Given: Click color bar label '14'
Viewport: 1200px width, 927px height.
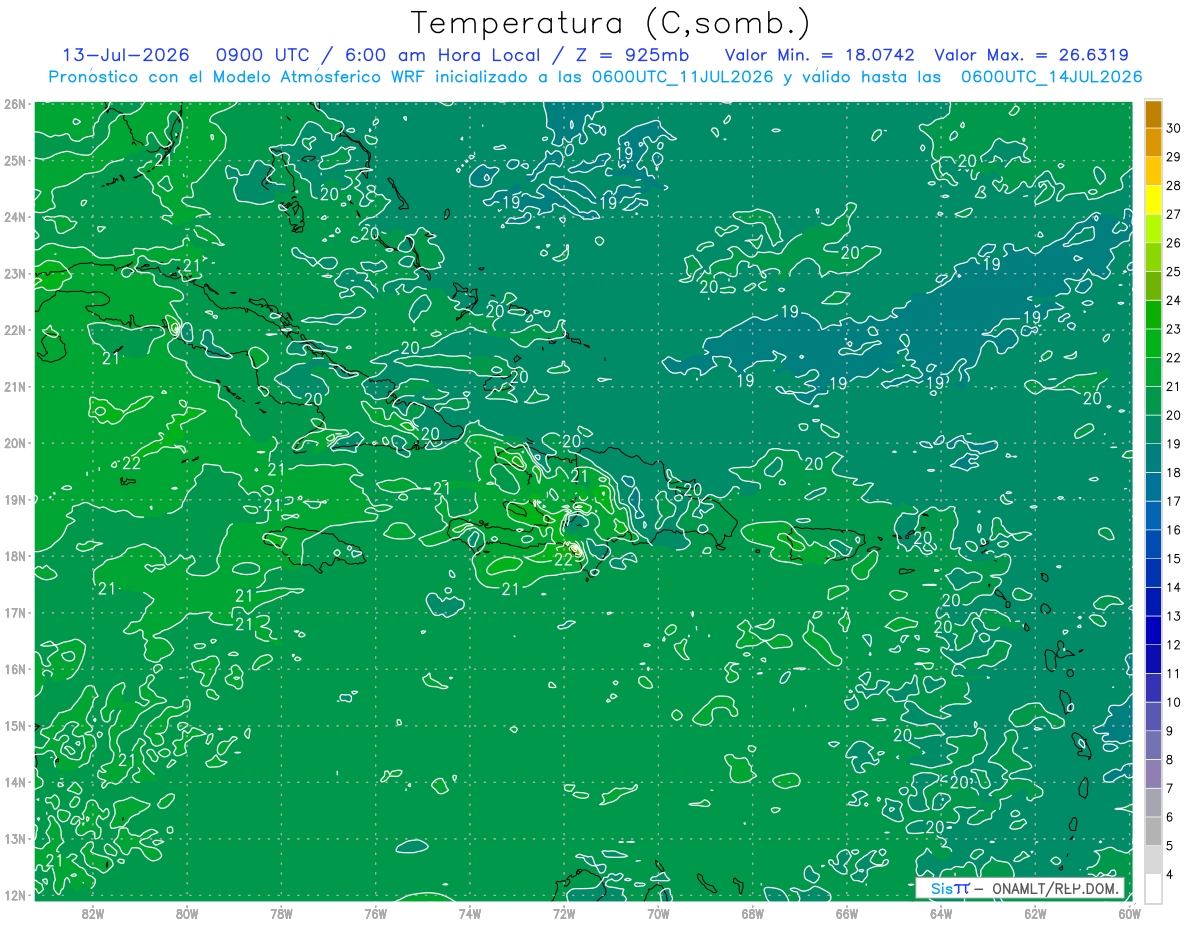Looking at the screenshot, I should (1173, 588).
